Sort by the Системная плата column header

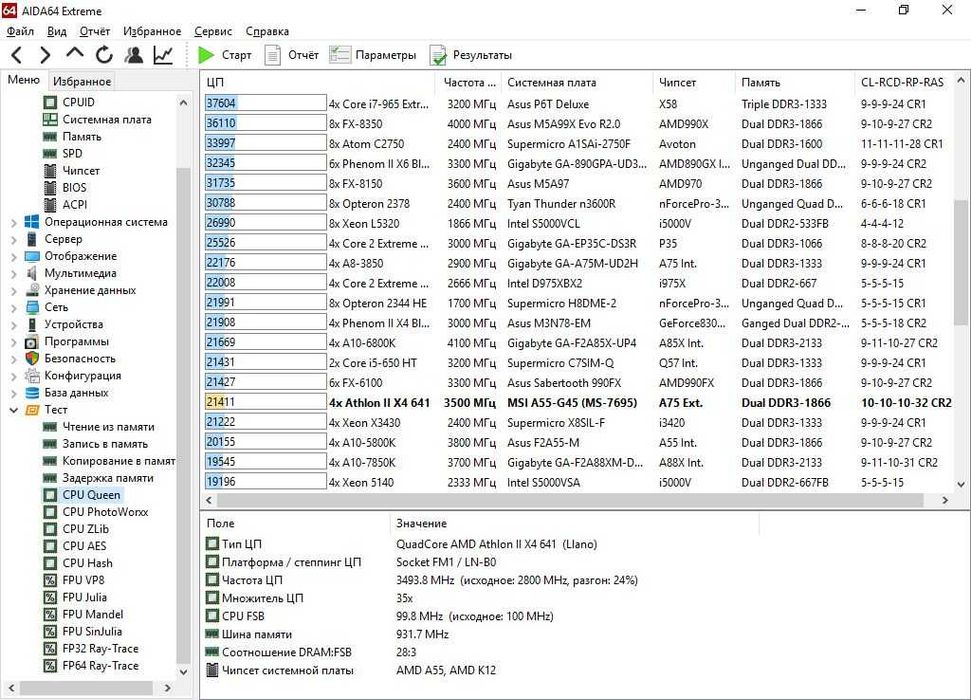pyautogui.click(x=577, y=82)
